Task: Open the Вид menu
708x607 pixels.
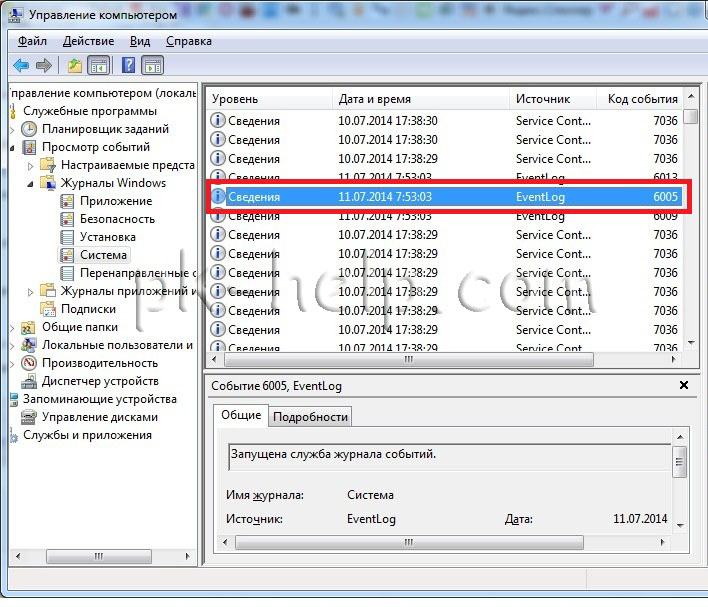Action: (140, 41)
